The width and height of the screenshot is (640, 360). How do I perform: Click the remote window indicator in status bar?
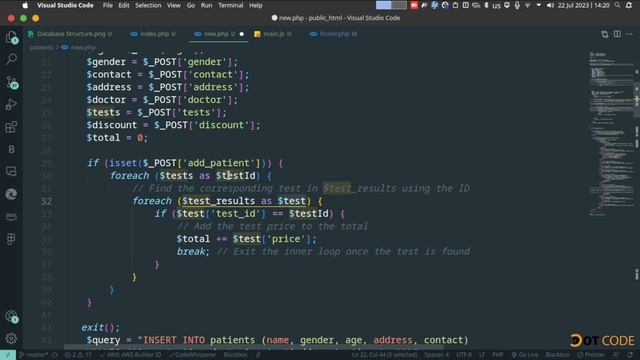(8, 355)
